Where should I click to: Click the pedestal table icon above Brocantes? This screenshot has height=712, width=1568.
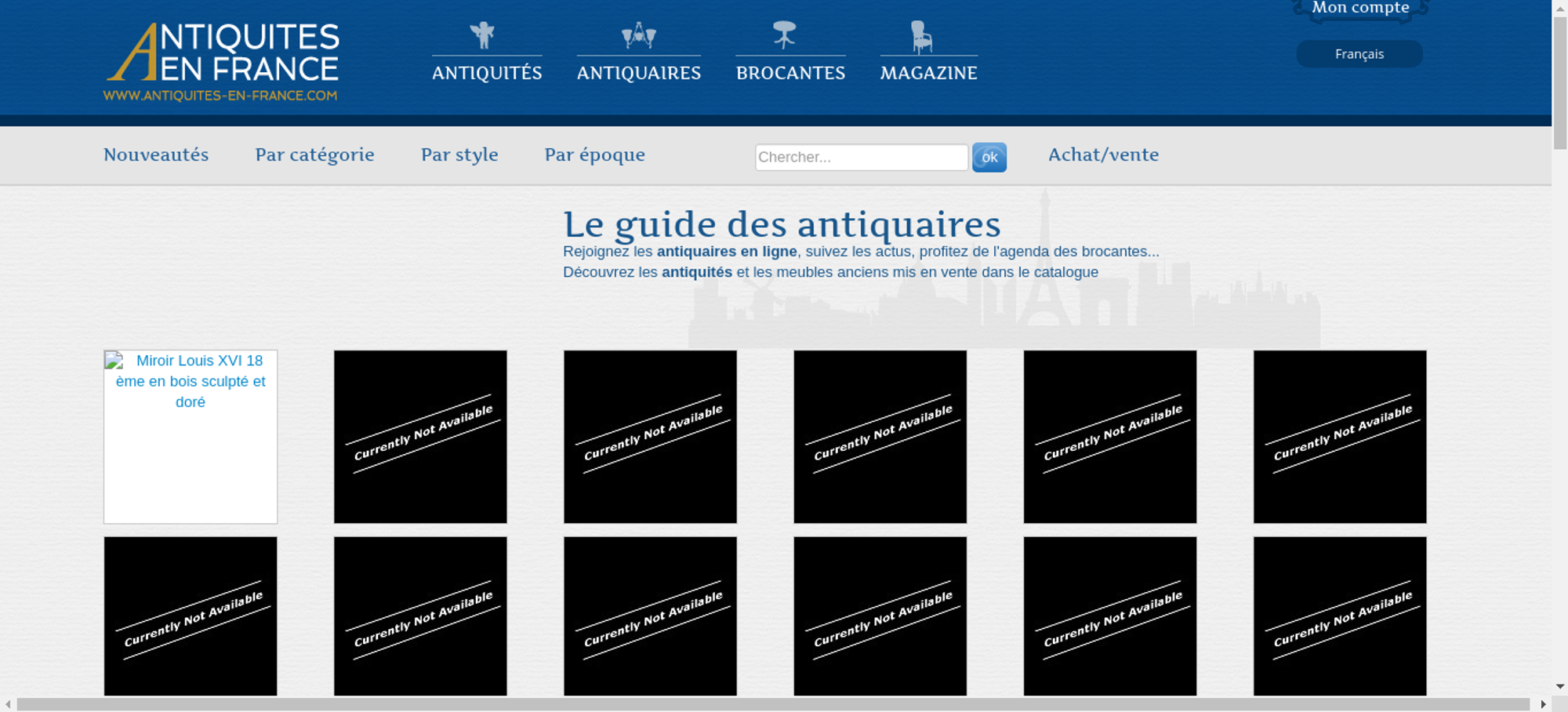784,35
